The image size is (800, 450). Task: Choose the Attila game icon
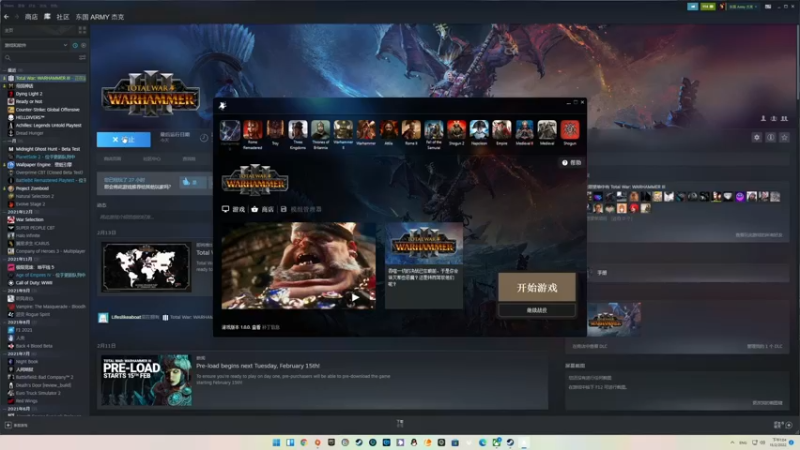coord(389,130)
